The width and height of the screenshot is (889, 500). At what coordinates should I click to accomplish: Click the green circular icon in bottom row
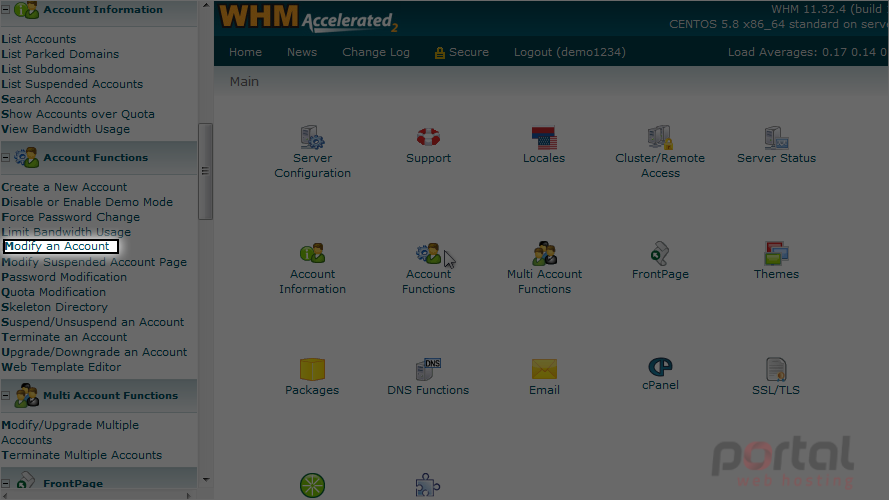pos(312,485)
